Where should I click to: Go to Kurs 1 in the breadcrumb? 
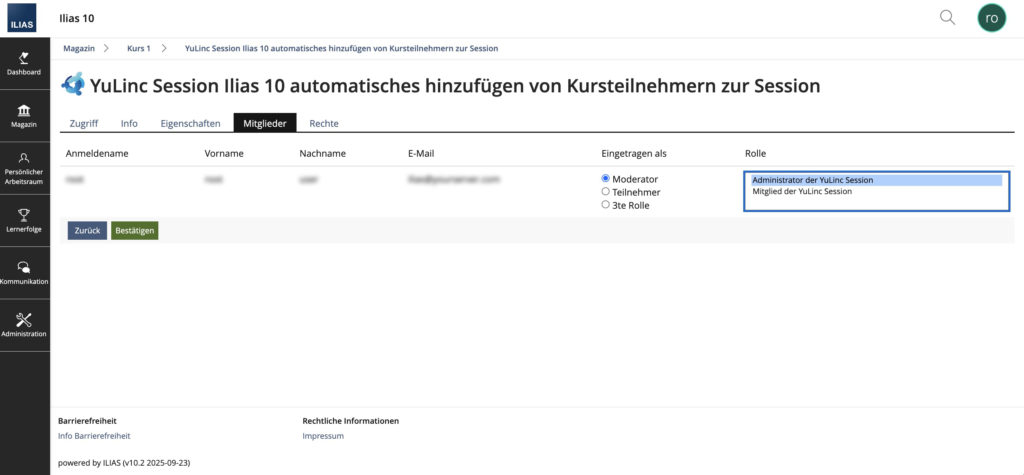point(138,48)
